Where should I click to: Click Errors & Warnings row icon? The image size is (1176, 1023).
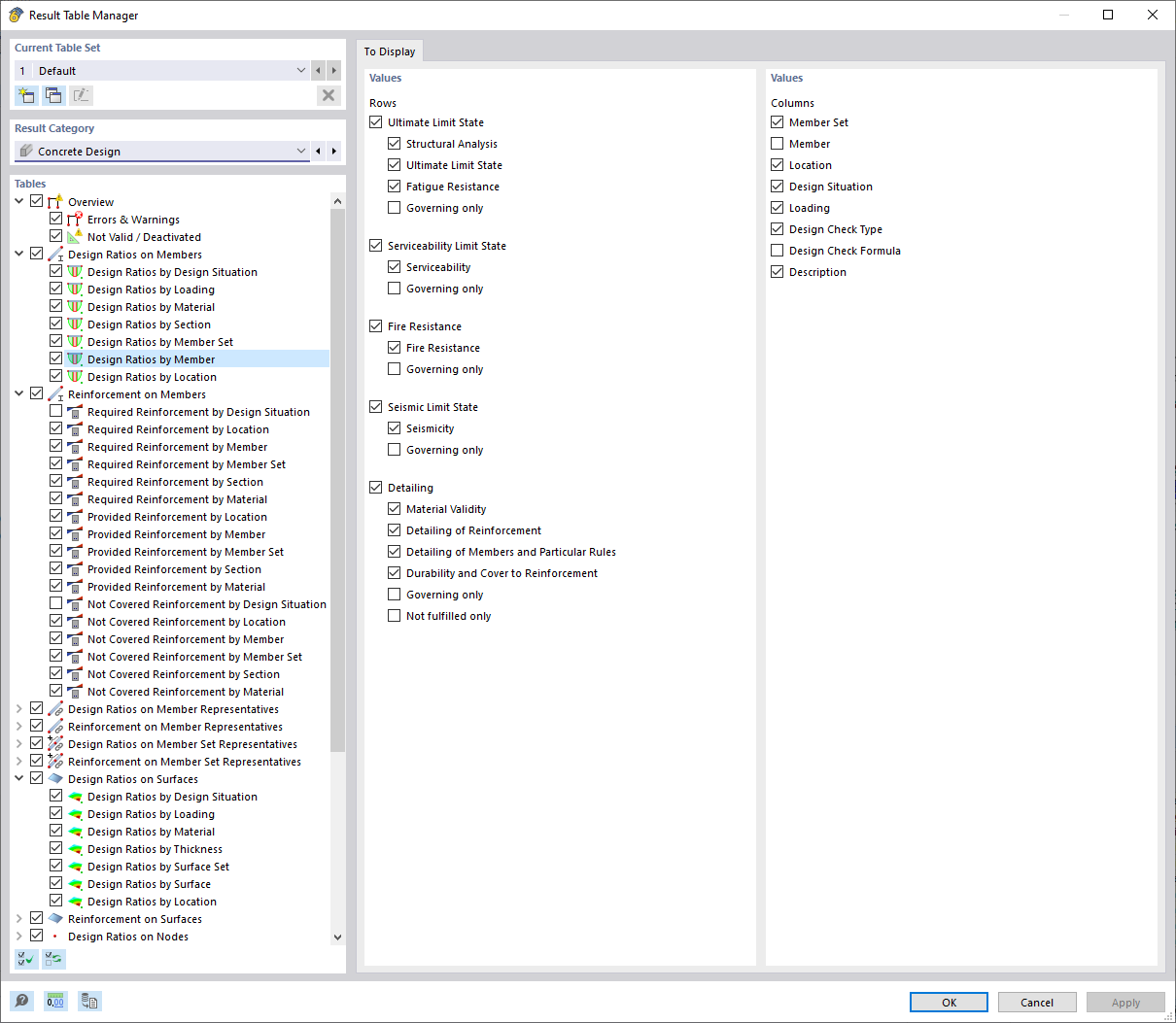(x=75, y=220)
